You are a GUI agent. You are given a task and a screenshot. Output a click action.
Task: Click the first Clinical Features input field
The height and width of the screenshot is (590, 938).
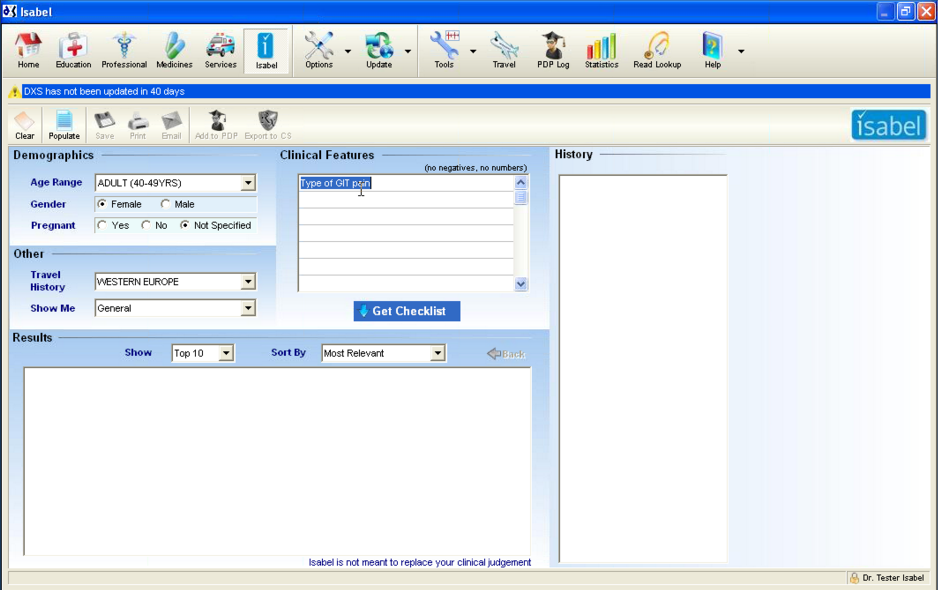point(406,183)
